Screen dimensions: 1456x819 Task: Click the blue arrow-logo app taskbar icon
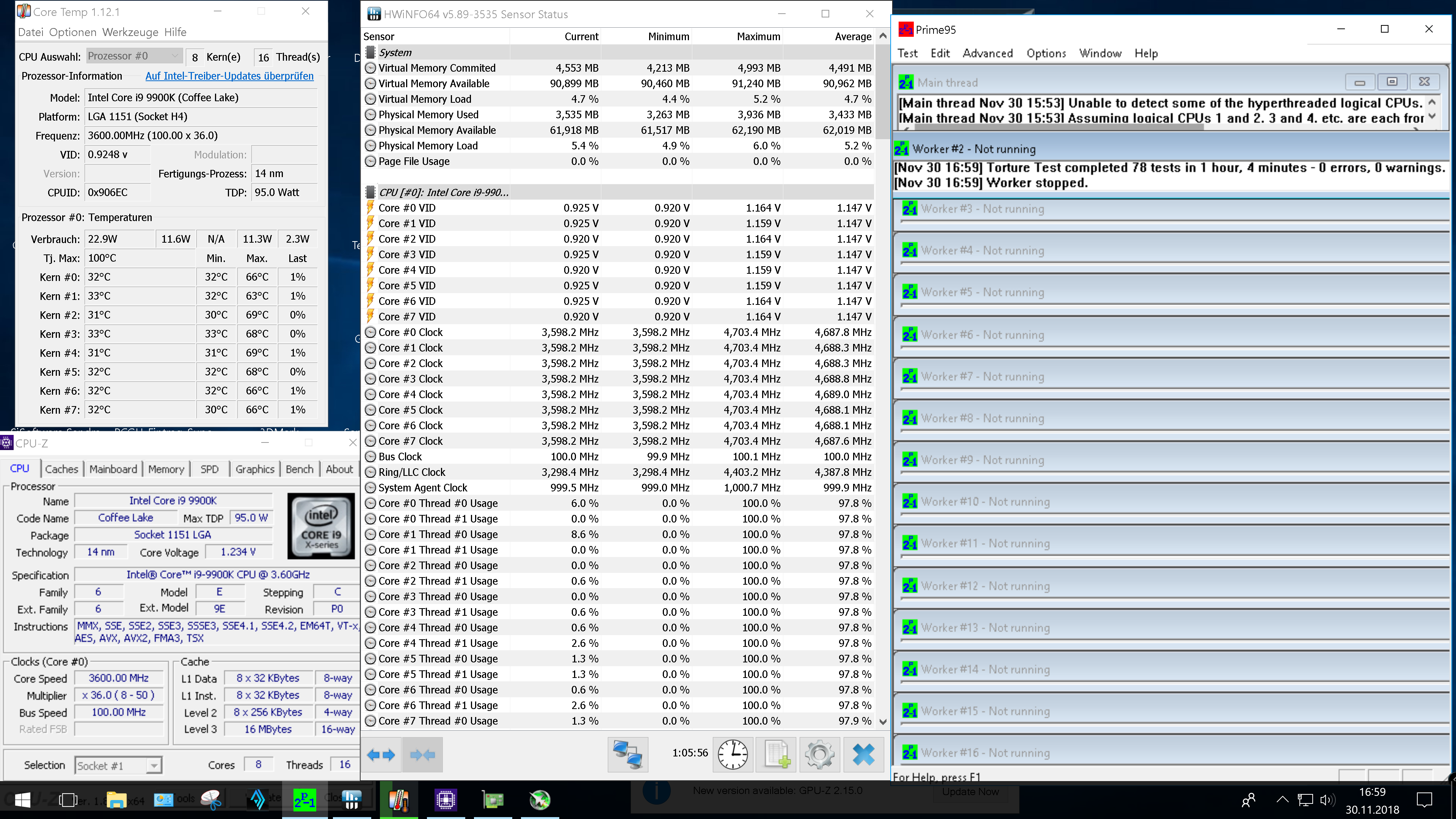258,799
